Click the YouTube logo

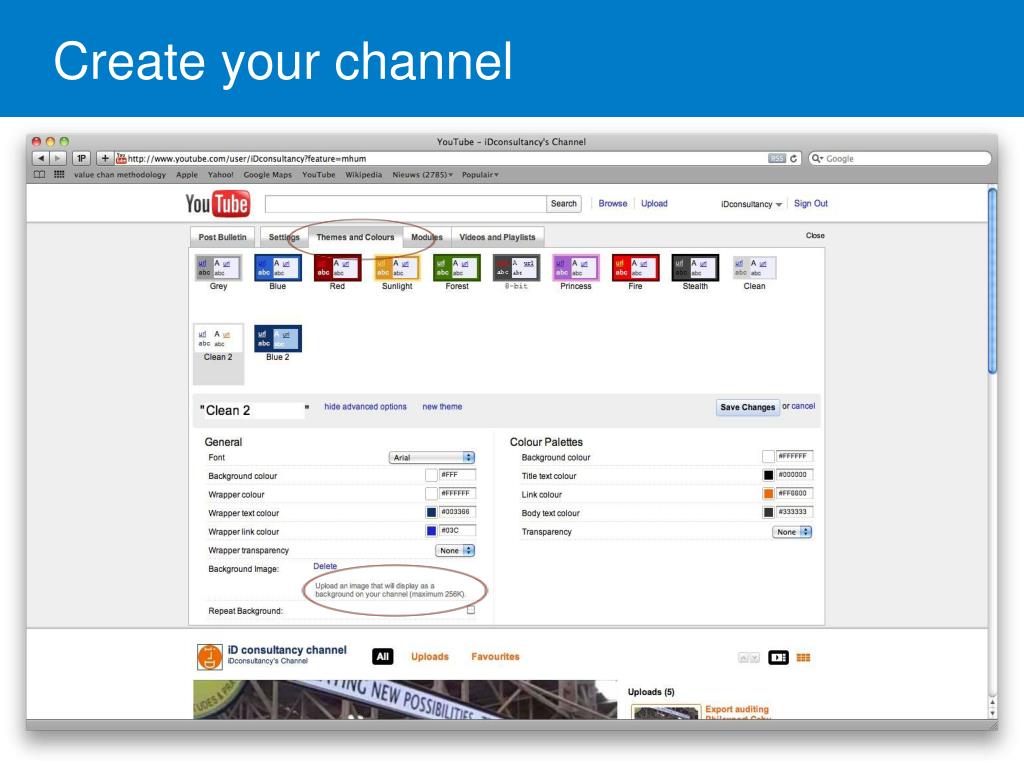pos(217,204)
